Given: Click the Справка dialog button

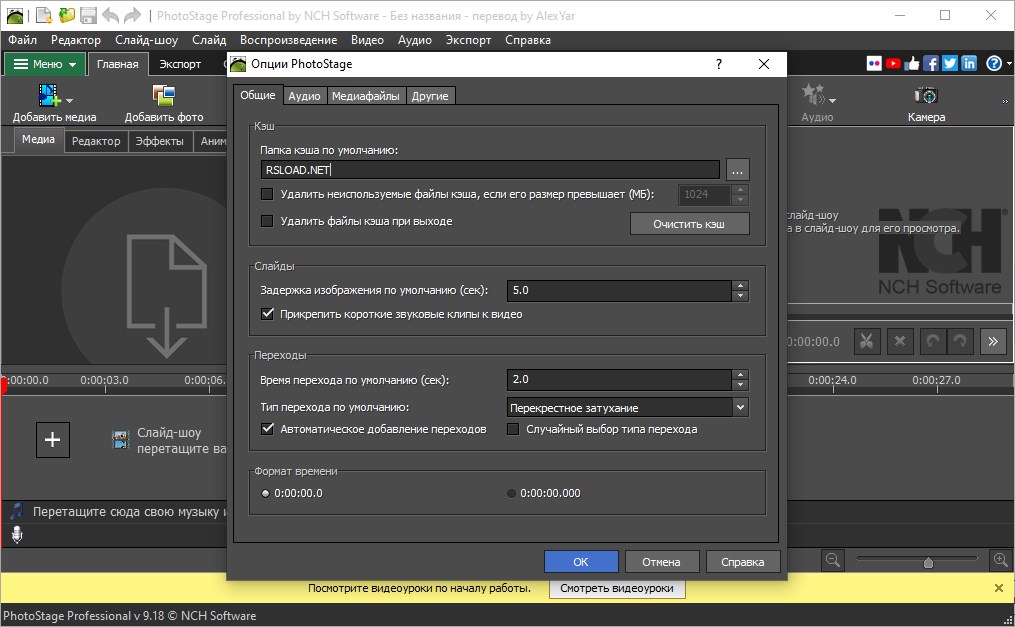Looking at the screenshot, I should (742, 562).
